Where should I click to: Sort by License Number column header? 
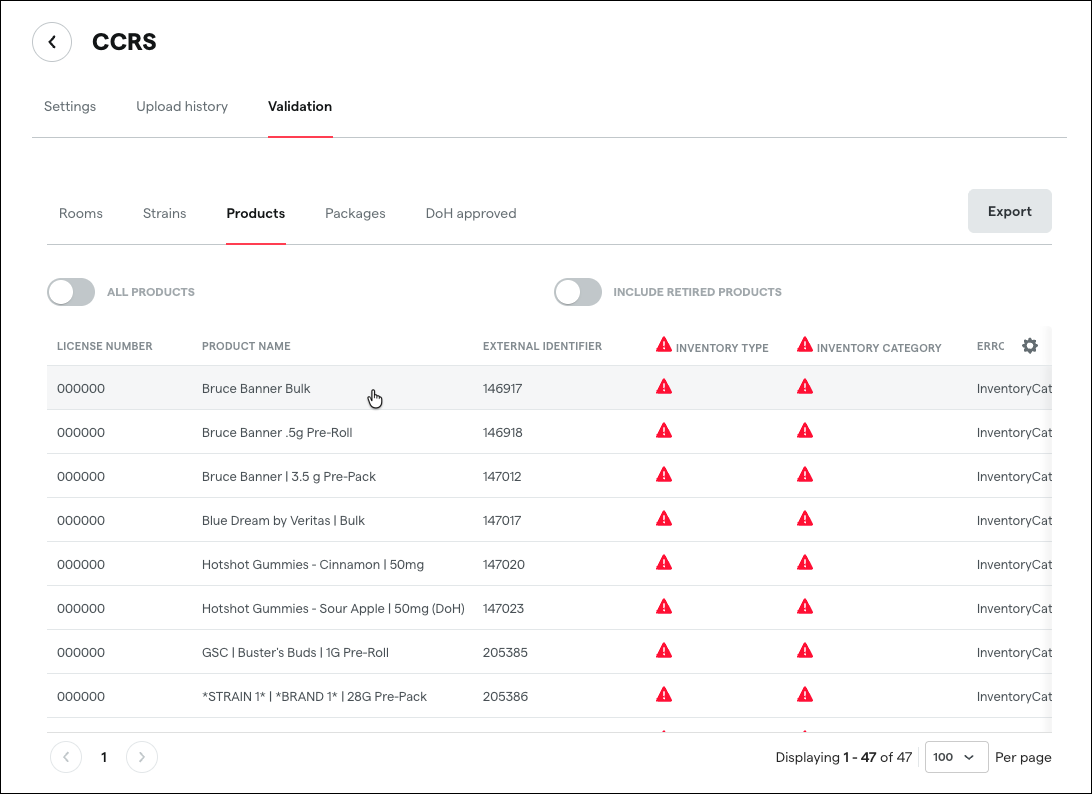coord(104,346)
